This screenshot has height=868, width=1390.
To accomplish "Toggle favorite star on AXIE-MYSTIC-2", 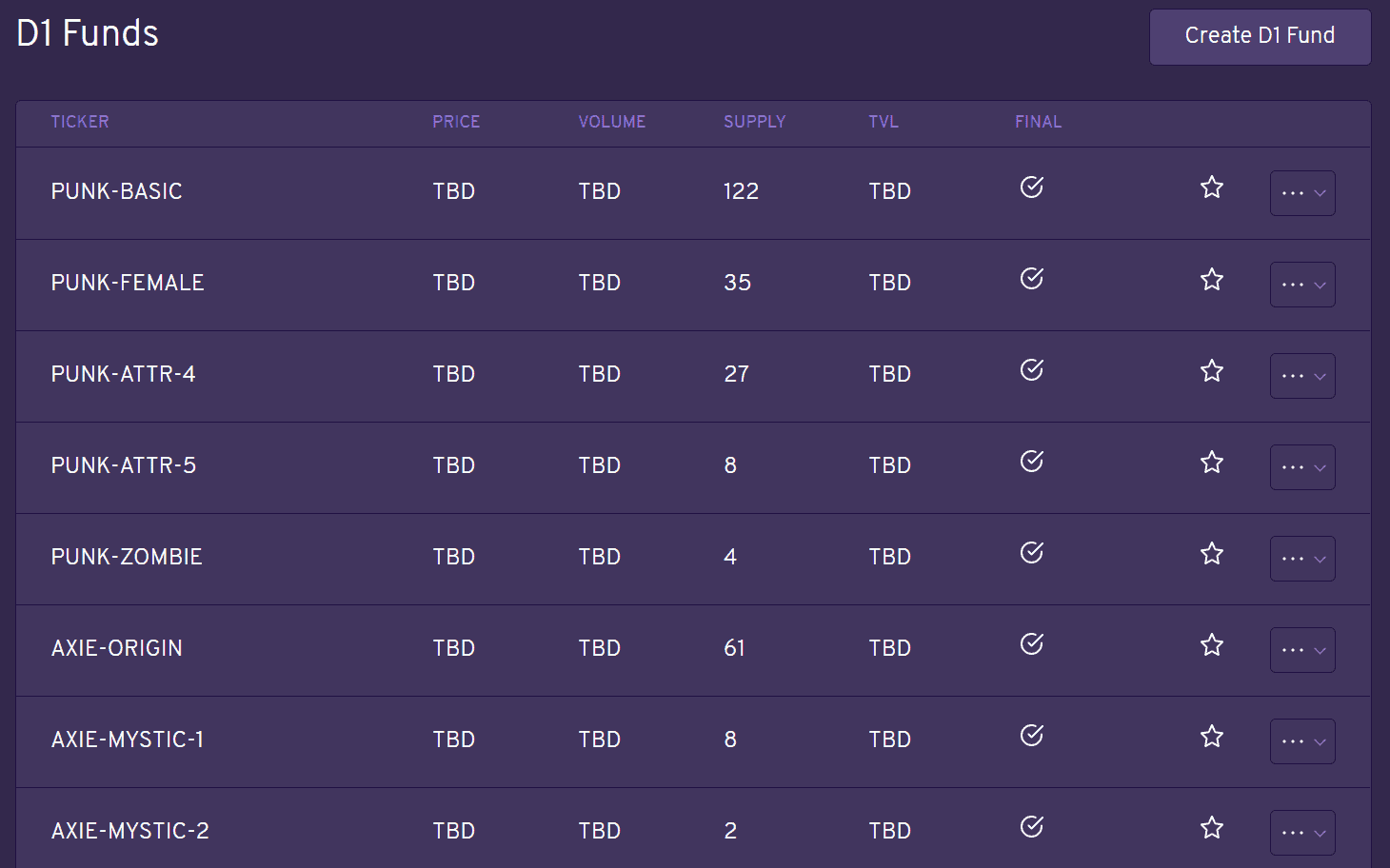I will pos(1211,827).
